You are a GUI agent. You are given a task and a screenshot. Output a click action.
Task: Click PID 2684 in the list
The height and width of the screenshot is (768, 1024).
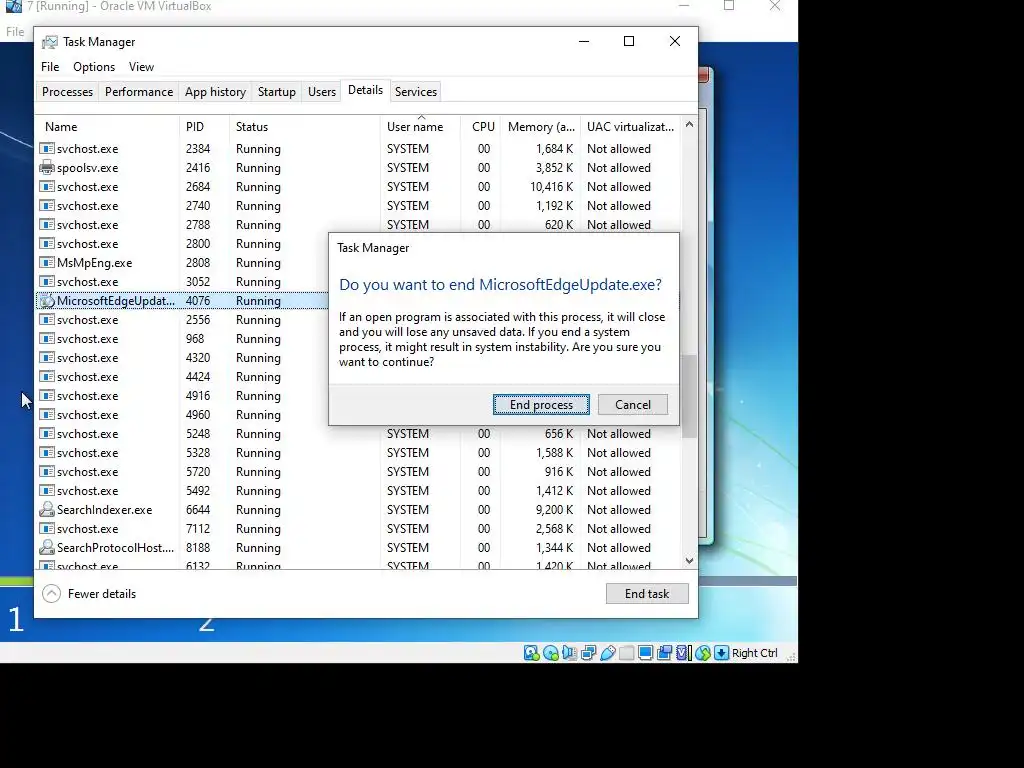[x=198, y=187]
